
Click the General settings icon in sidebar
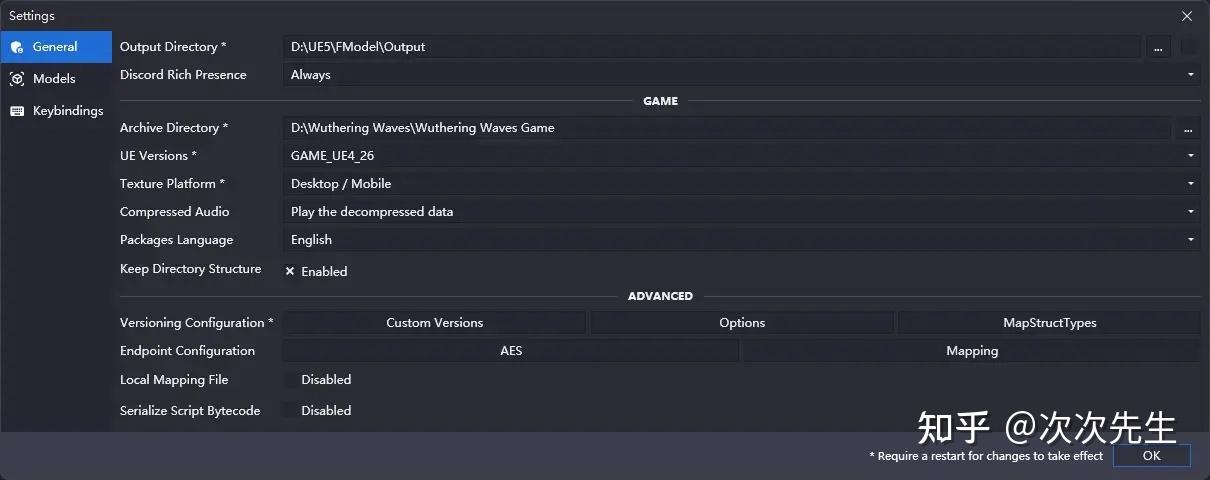click(17, 47)
